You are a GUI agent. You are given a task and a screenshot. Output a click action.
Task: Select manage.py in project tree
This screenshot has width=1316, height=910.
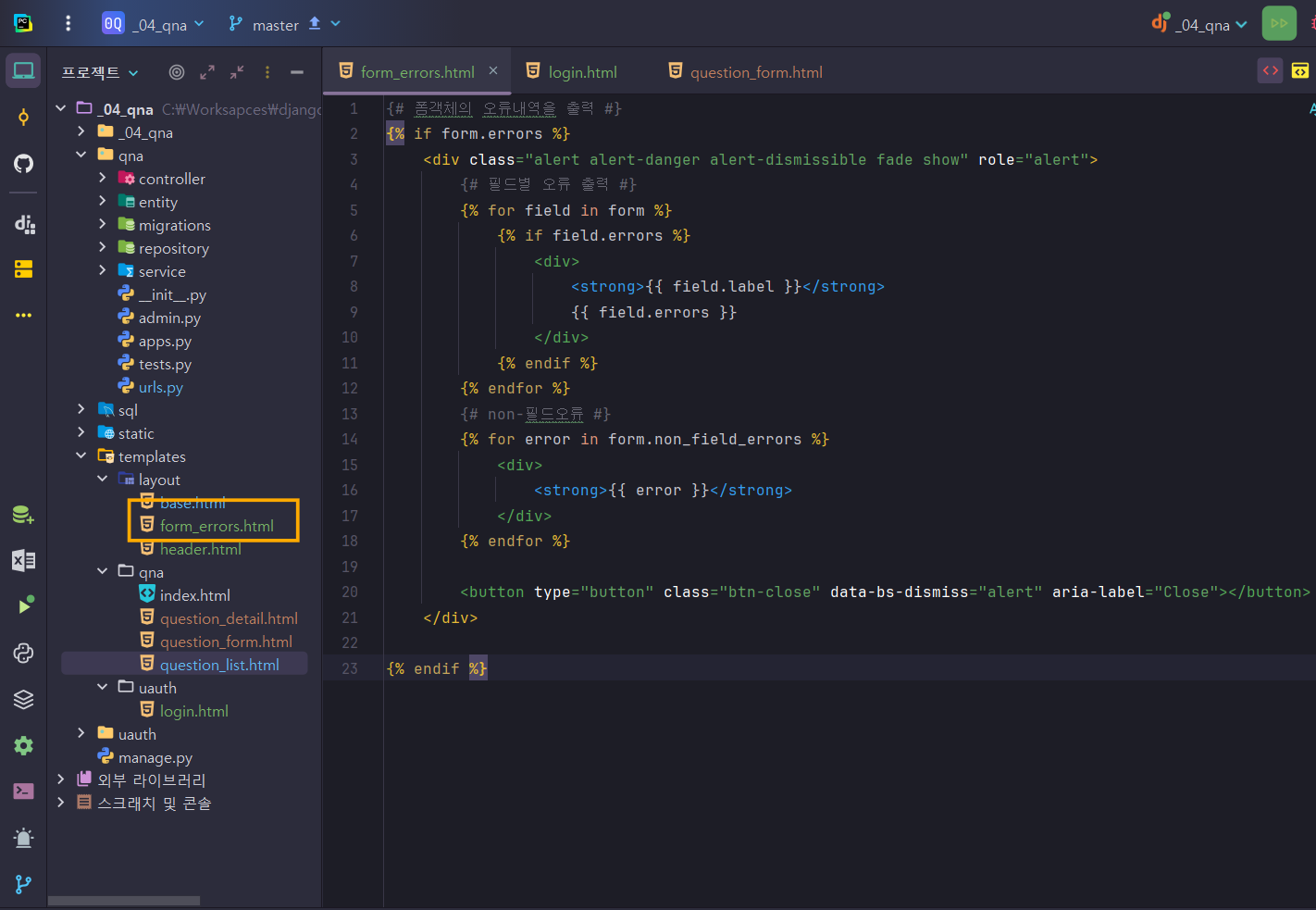pos(155,757)
